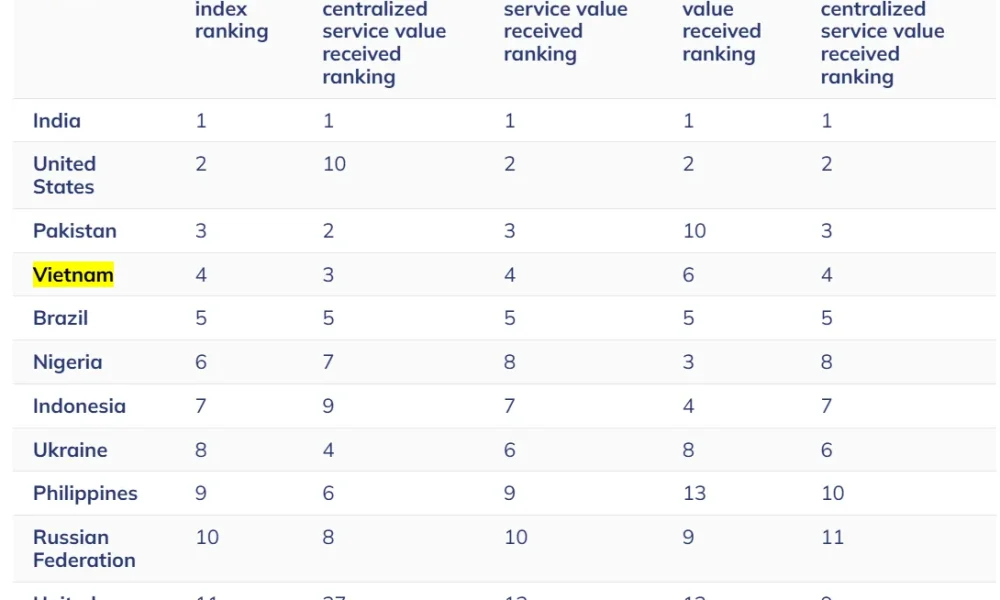Select the India row label

tap(57, 121)
